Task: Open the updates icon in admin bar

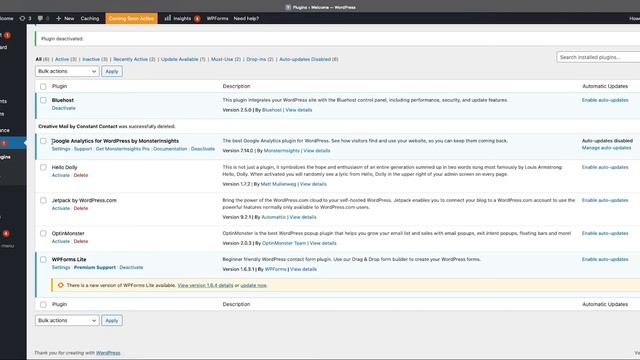Action: tap(22, 18)
